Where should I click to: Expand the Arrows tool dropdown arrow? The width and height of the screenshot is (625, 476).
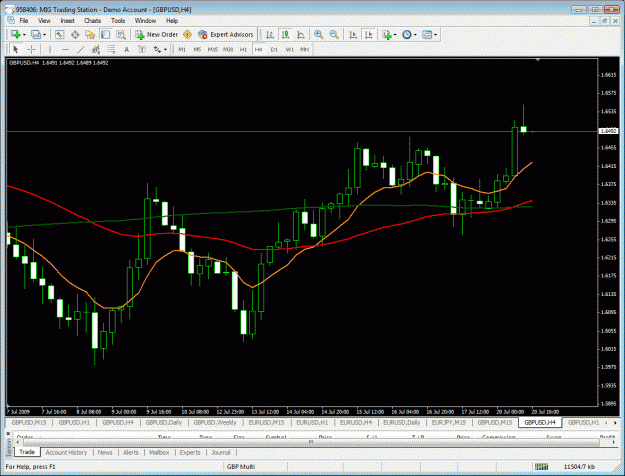[x=165, y=49]
